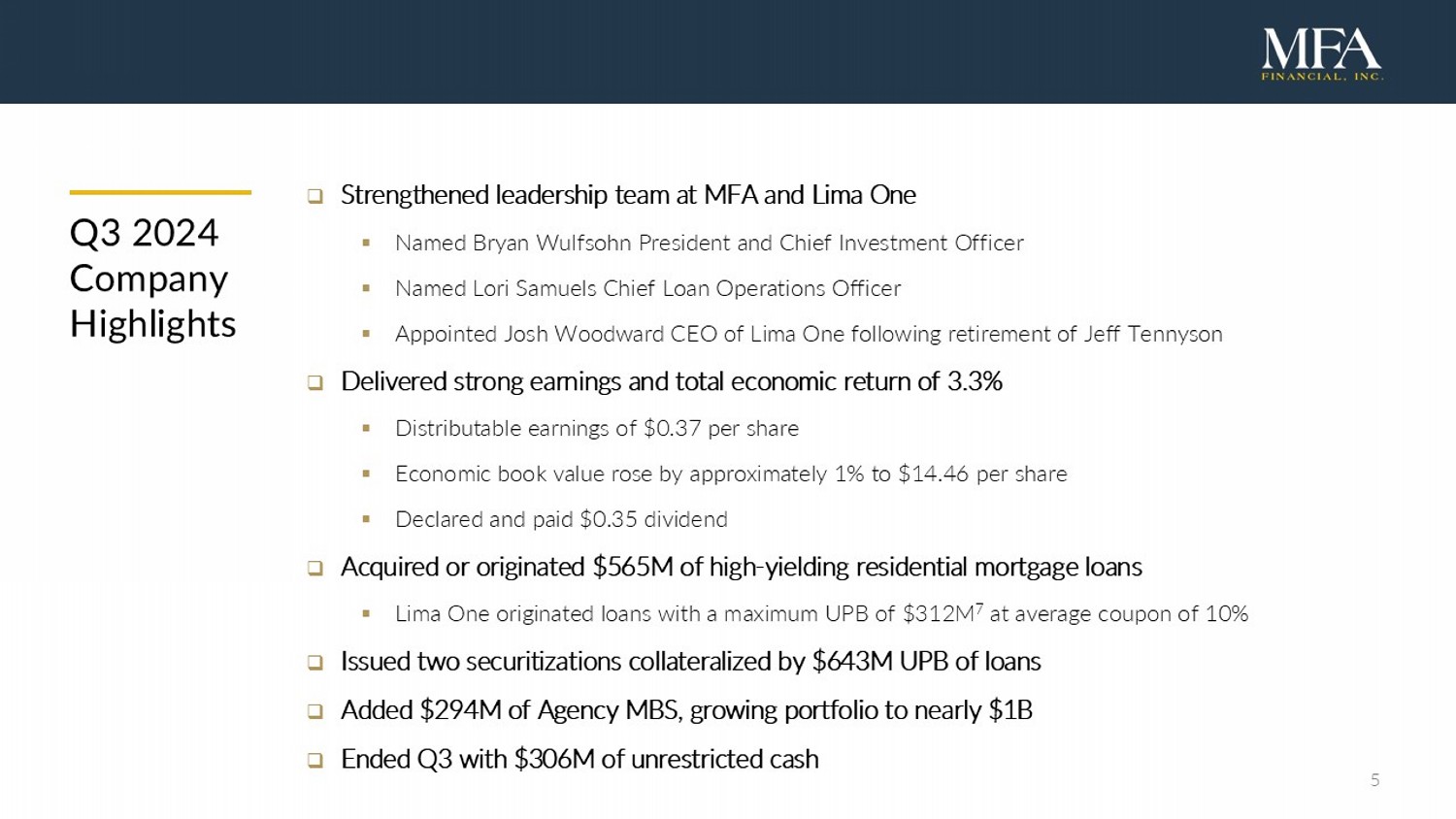
Task: Click small bullet before "Named Lori Samuels"
Action: pyautogui.click(x=366, y=288)
